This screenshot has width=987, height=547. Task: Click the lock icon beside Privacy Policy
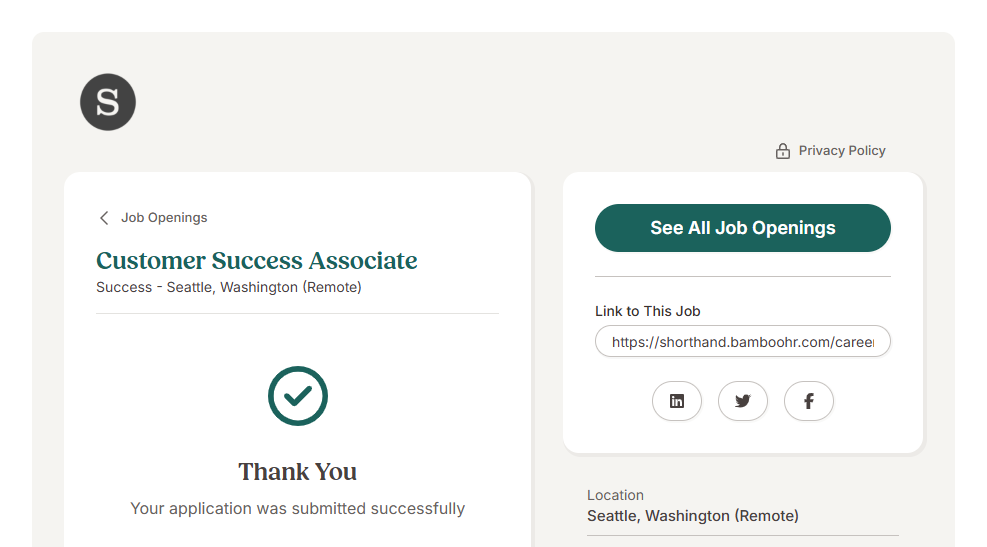[x=783, y=151]
